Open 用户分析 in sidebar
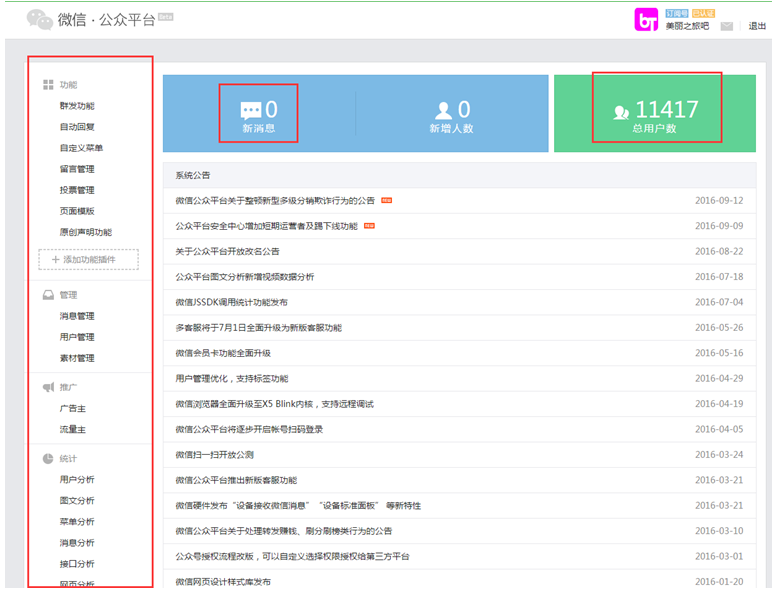Viewport: 772px width, 591px height. point(77,480)
